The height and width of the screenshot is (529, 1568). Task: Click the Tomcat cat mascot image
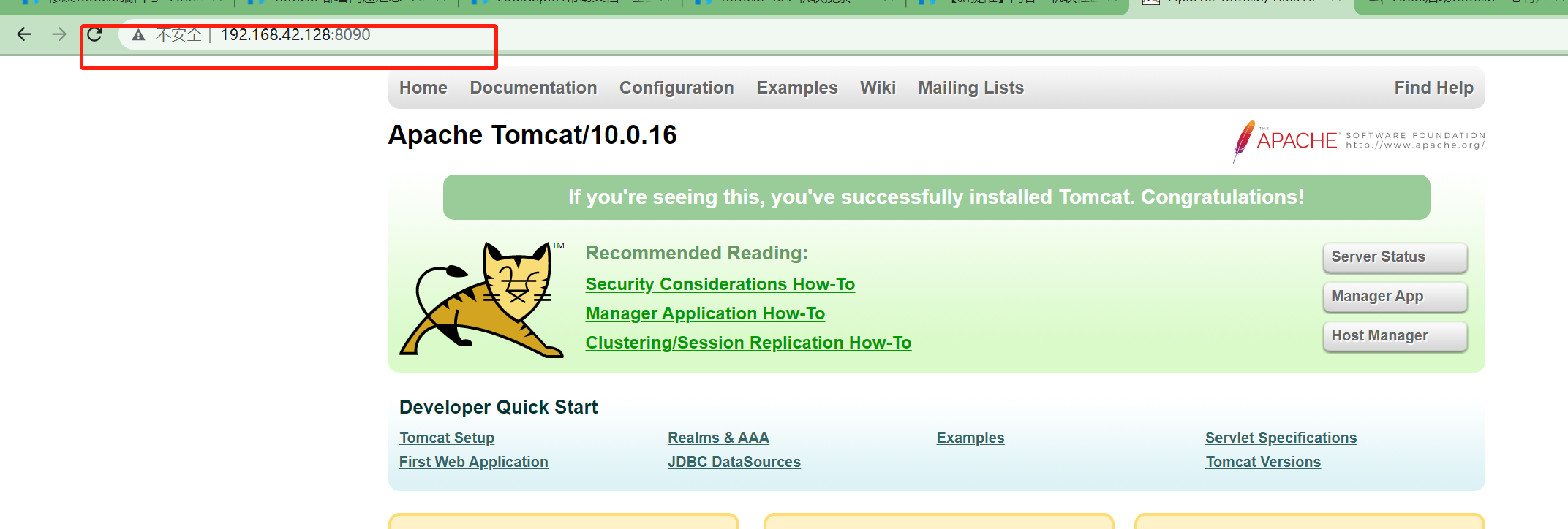click(482, 300)
